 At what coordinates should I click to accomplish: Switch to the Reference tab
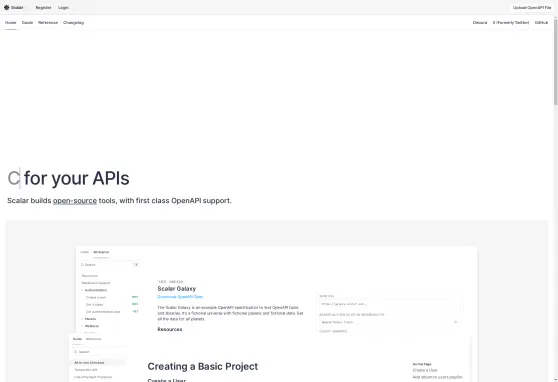tap(48, 22)
